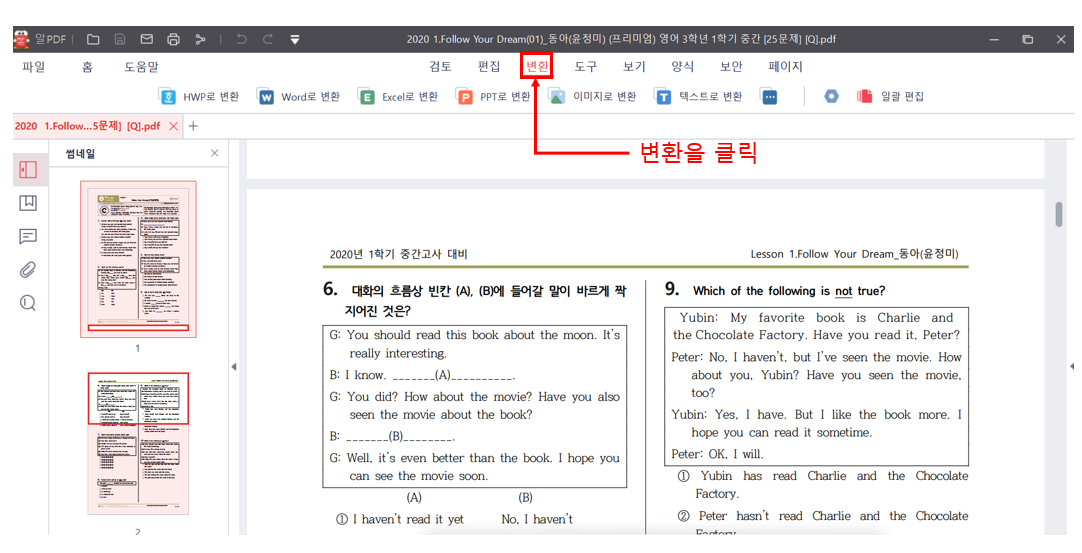Minimize the 알PDF window
The width and height of the screenshot is (1082, 553).
tap(994, 39)
